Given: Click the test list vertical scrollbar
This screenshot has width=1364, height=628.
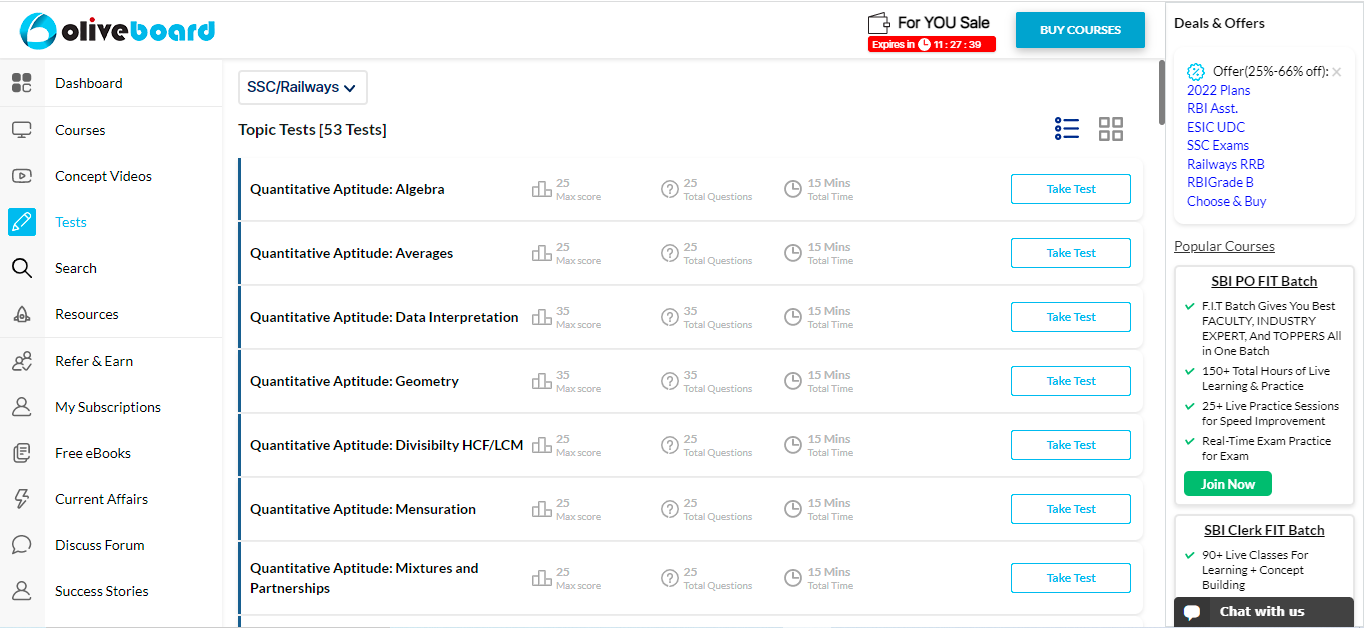Looking at the screenshot, I should 1161,92.
